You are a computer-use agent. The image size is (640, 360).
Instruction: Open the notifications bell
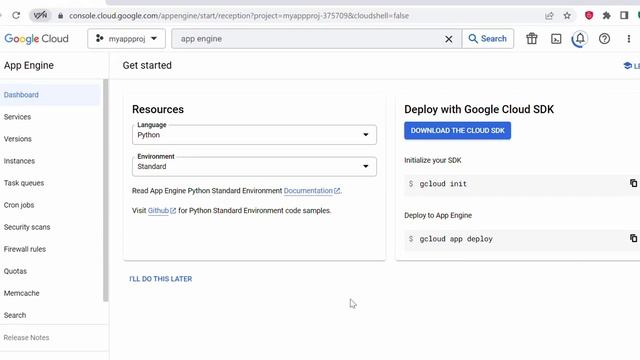click(580, 39)
